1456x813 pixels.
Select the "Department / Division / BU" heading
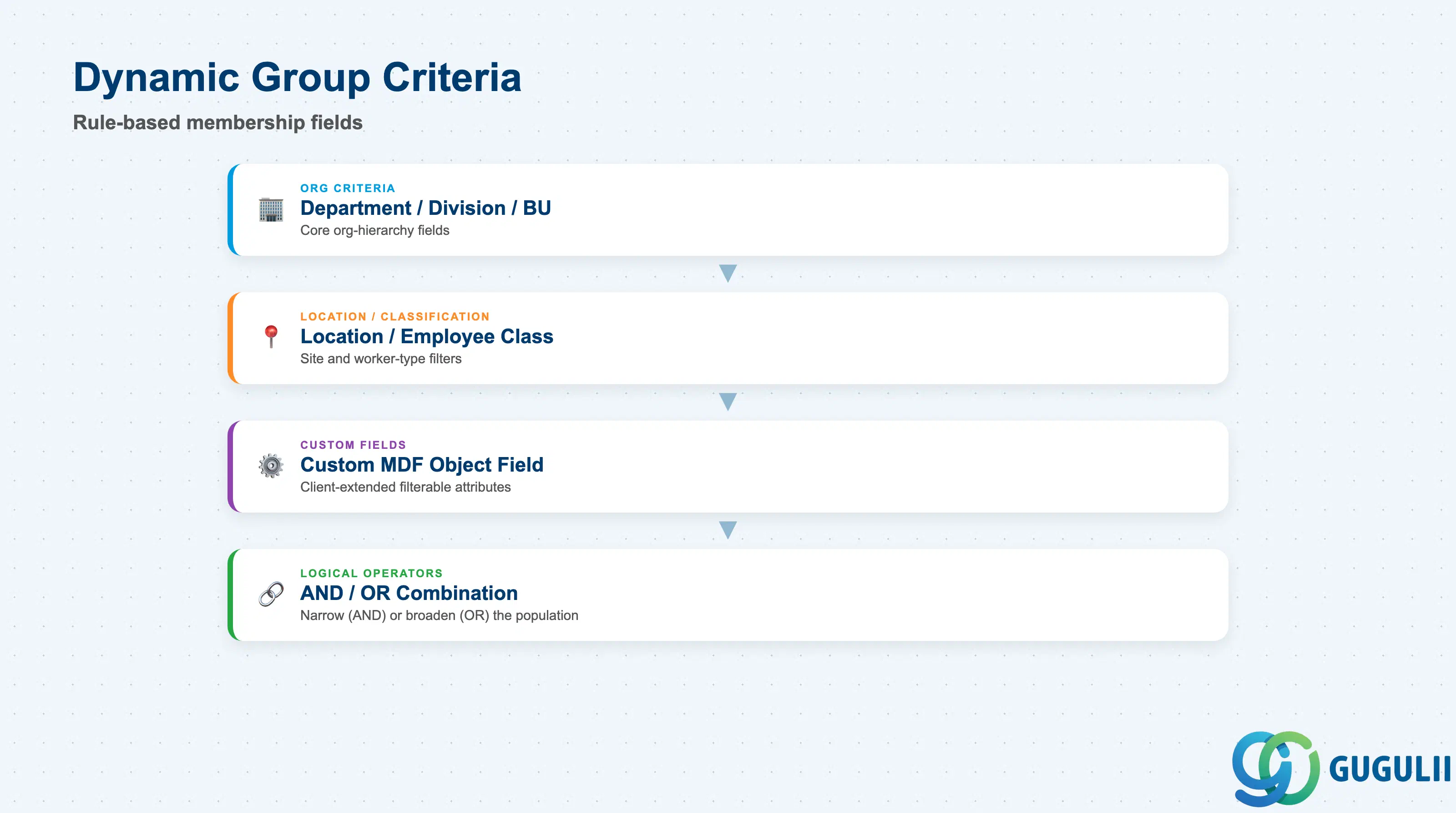coord(425,208)
